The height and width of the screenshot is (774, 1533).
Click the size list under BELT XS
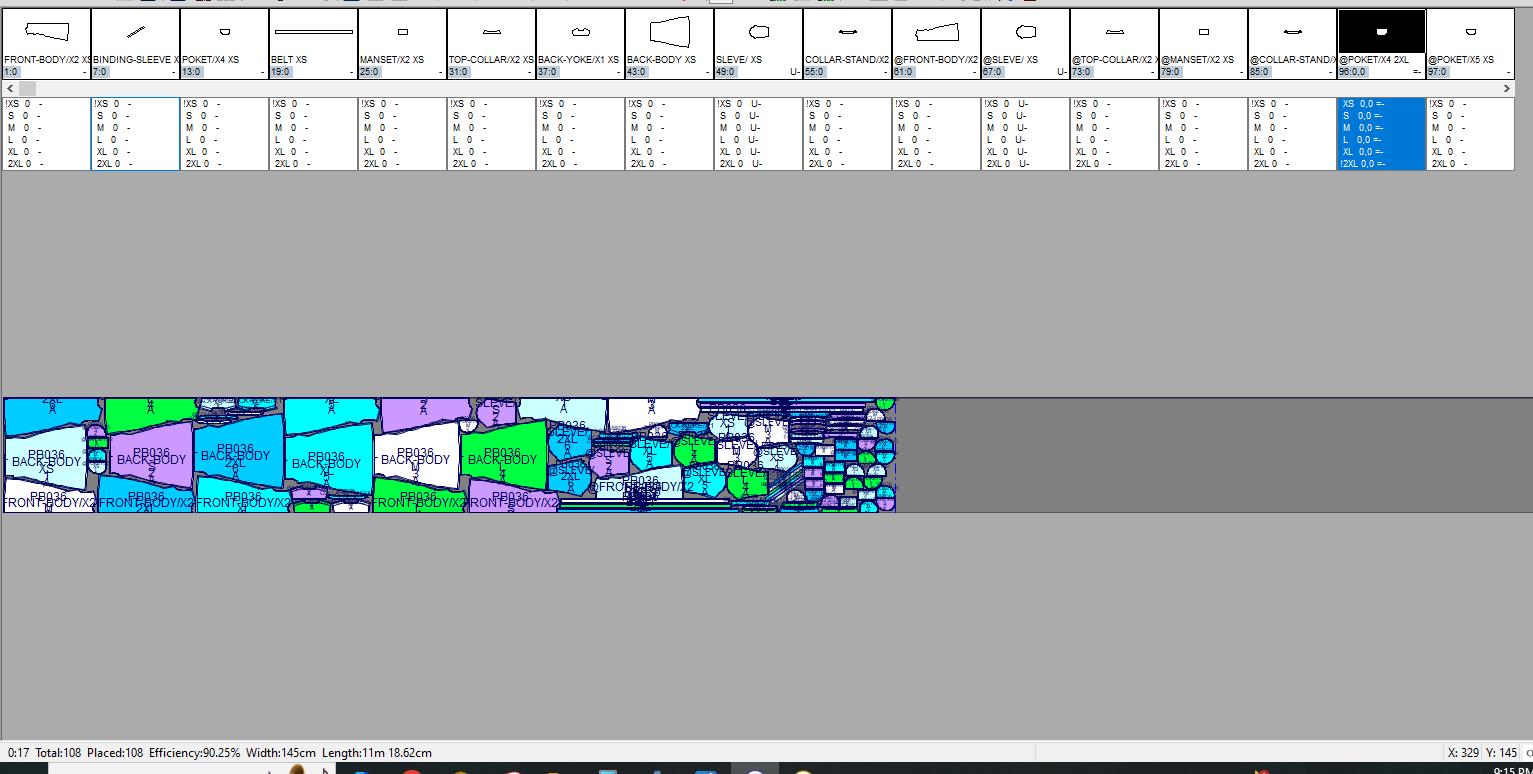pyautogui.click(x=313, y=134)
